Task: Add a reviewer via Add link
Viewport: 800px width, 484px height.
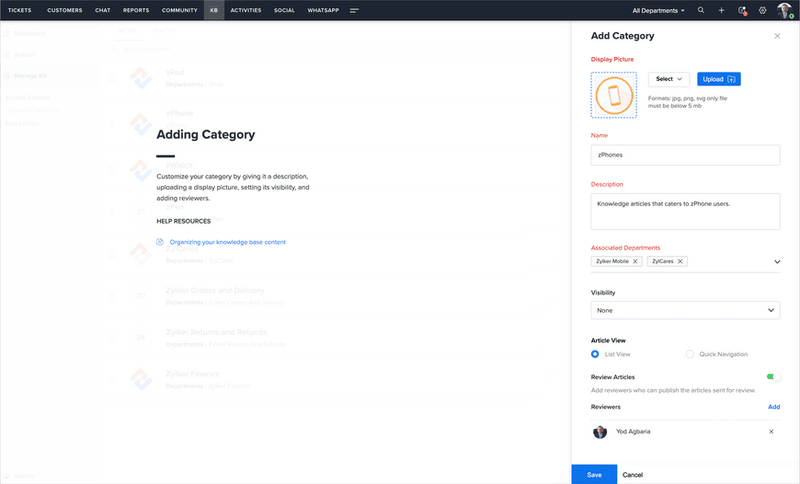Action: click(774, 407)
